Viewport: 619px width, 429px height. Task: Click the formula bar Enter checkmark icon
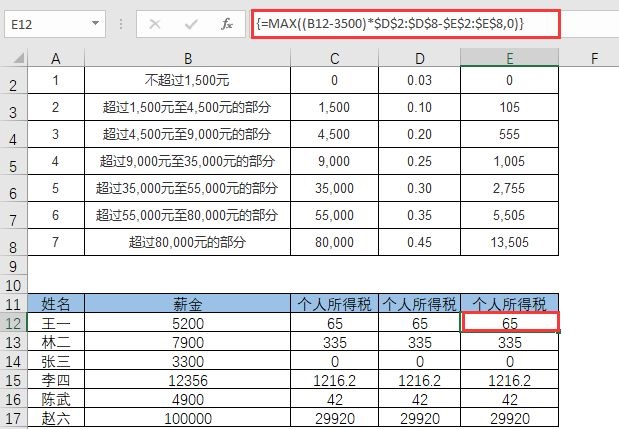pyautogui.click(x=191, y=24)
